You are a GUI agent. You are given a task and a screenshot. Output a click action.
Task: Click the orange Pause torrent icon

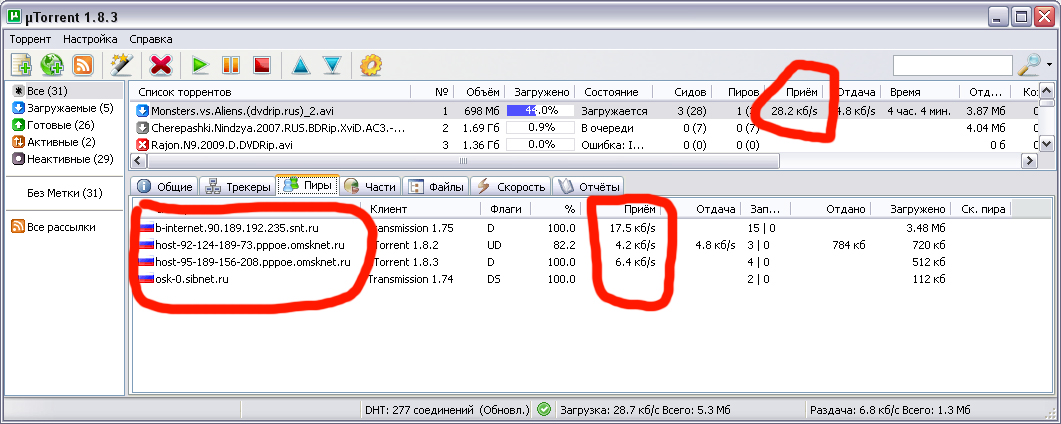[x=231, y=65]
